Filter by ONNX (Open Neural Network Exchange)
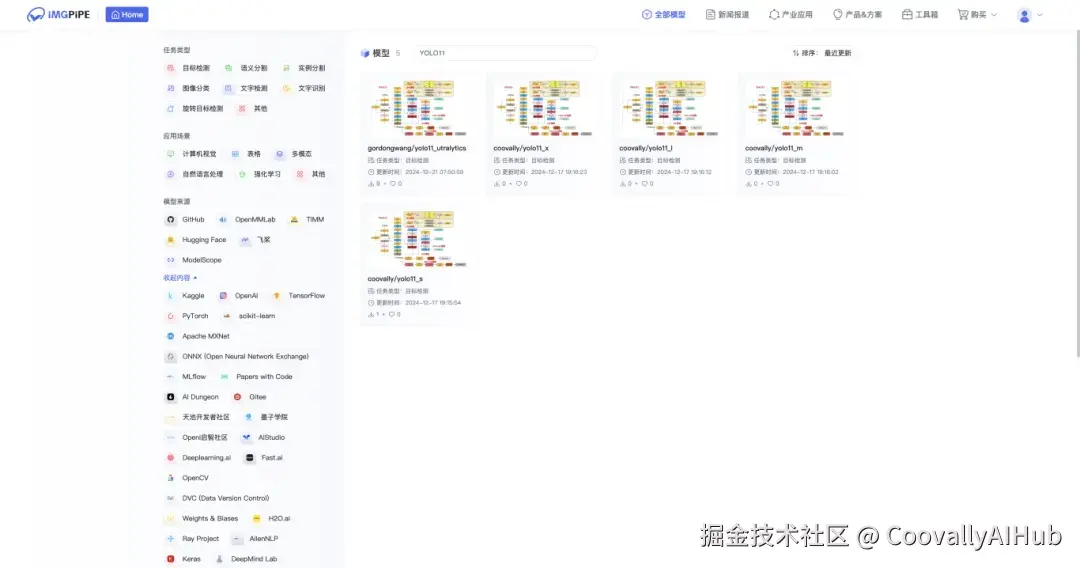 pos(237,357)
